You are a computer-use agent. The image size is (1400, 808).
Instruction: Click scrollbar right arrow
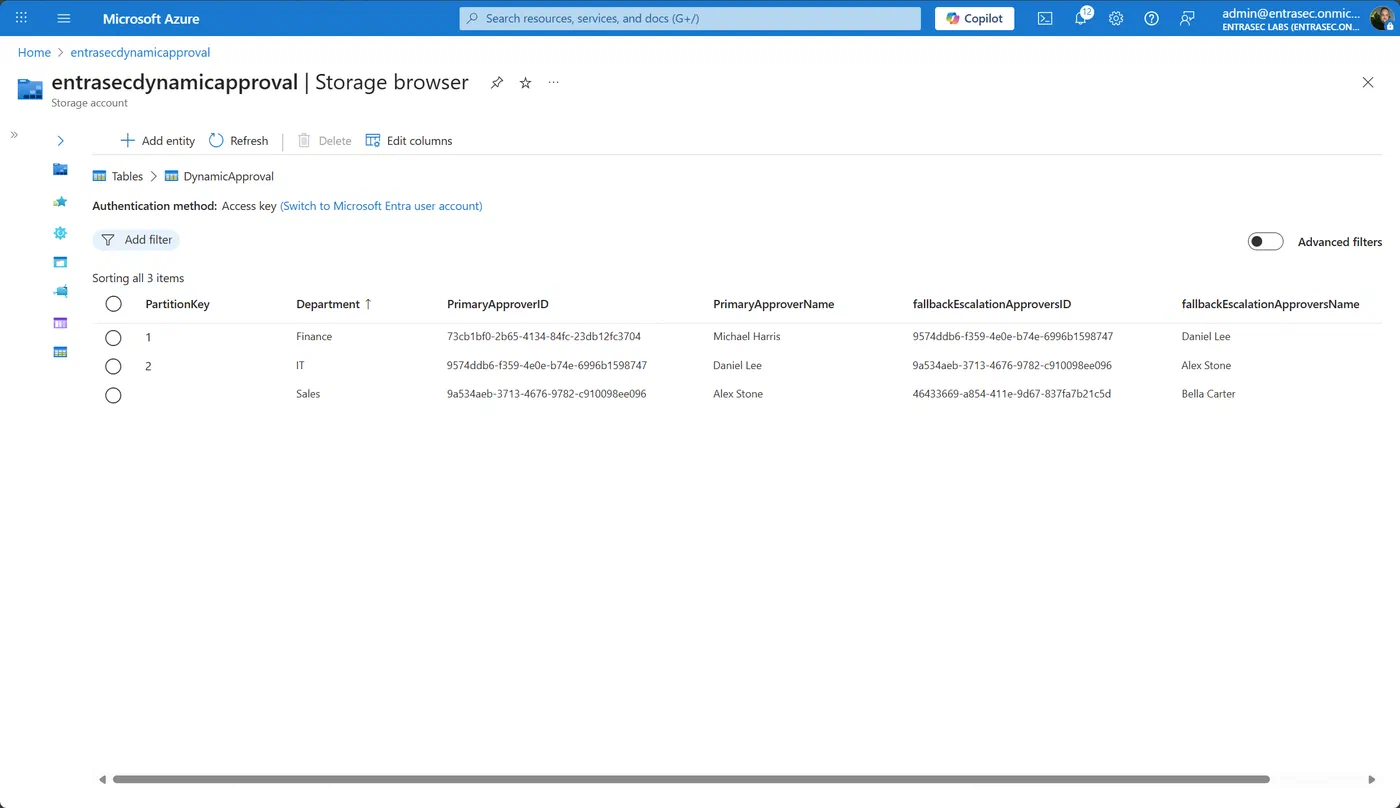(x=1370, y=779)
